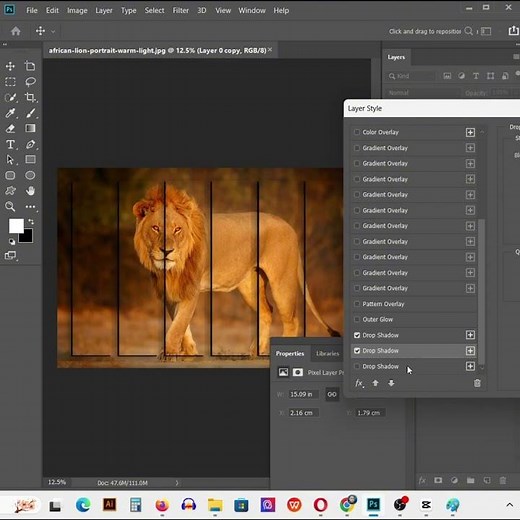Open the Edit Toolbar three-dots menu
This screenshot has height=520, width=520.
click(x=30, y=207)
